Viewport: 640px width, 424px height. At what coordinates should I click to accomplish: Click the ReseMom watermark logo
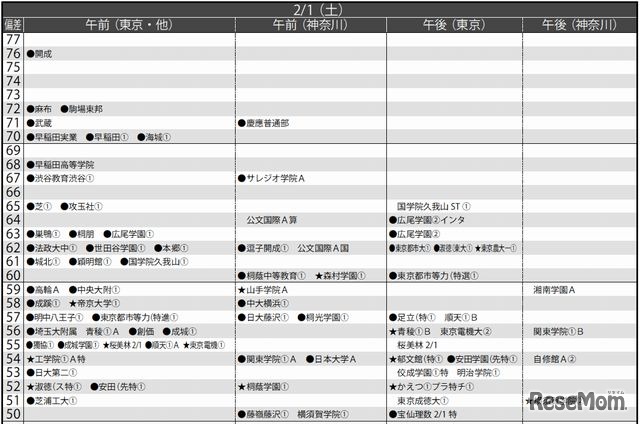click(x=578, y=401)
